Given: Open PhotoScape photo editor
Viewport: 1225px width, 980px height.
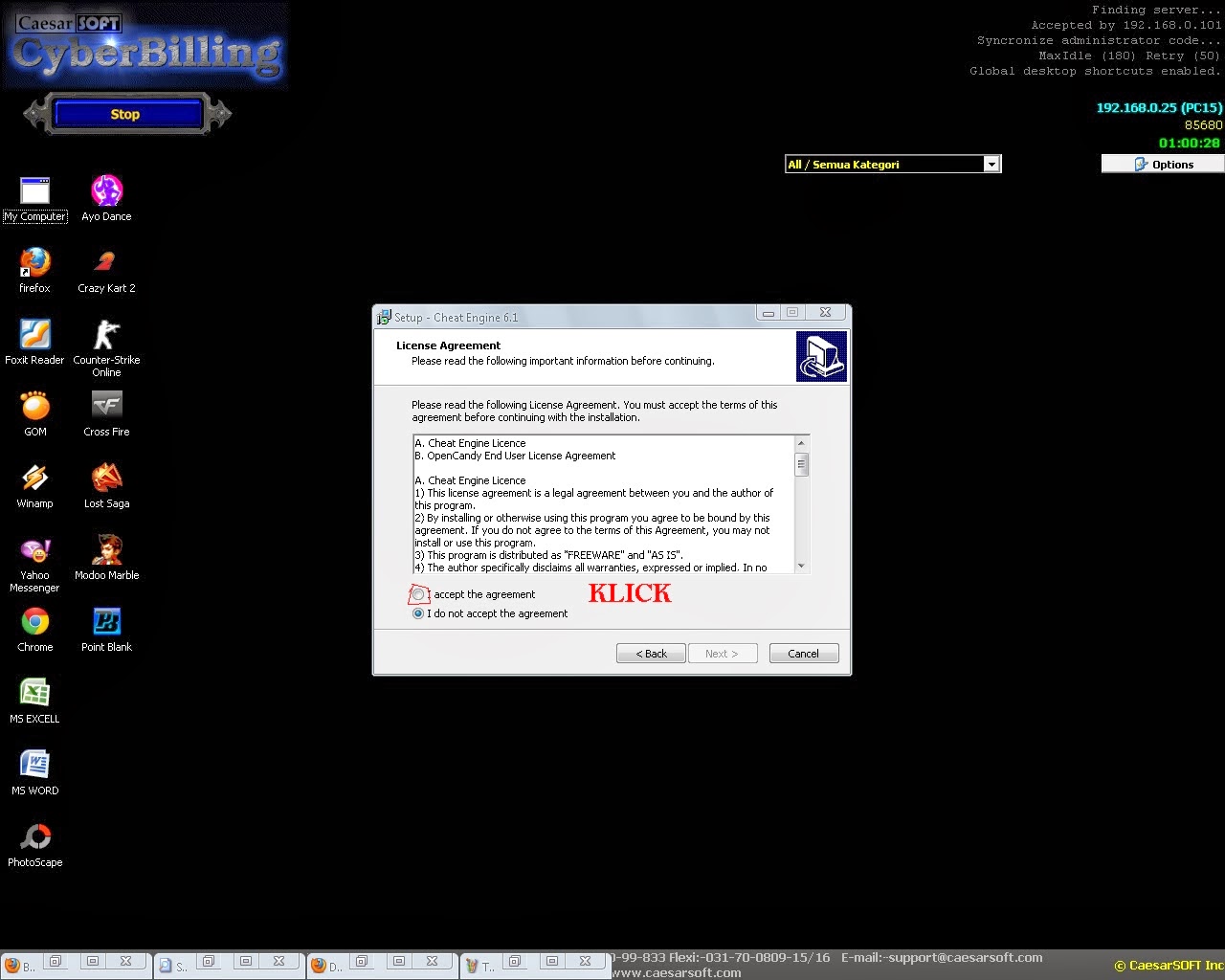Looking at the screenshot, I should [x=34, y=837].
